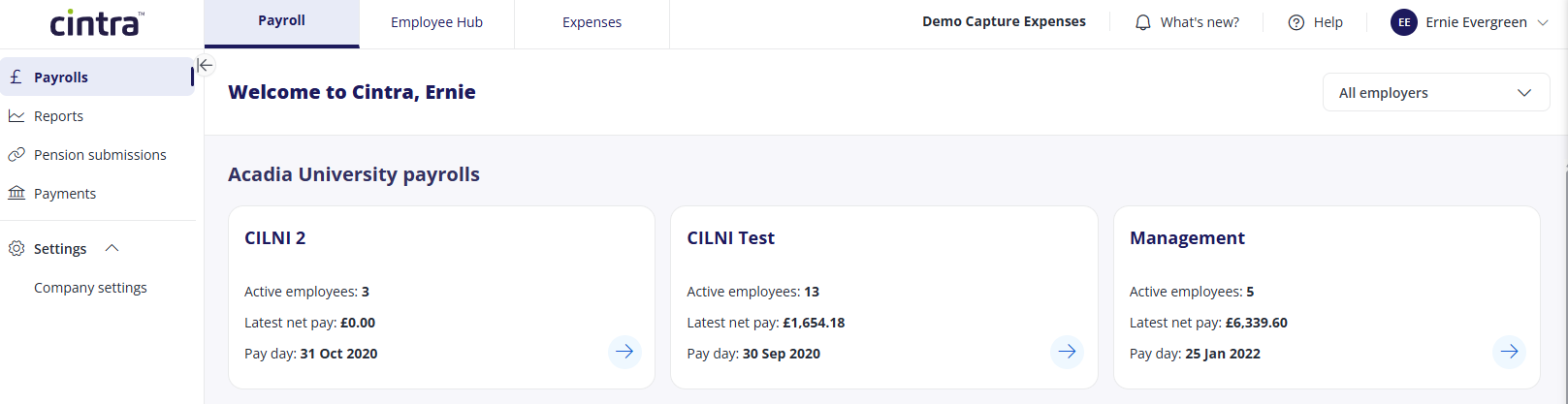Image resolution: width=1568 pixels, height=404 pixels.
Task: Open CILNI 2 payroll via arrow icon
Action: coord(624,352)
